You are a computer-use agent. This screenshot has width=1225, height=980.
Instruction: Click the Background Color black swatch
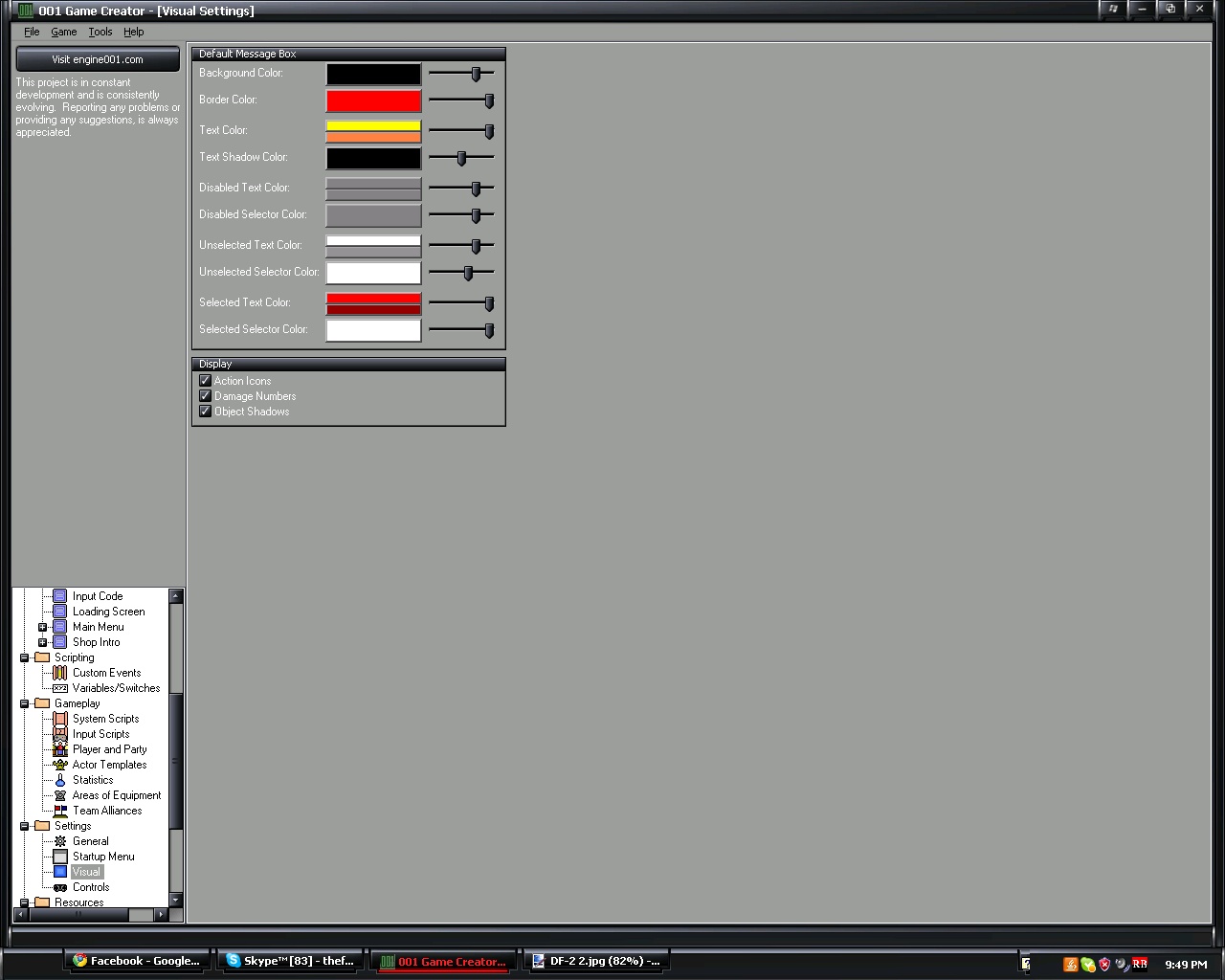373,74
